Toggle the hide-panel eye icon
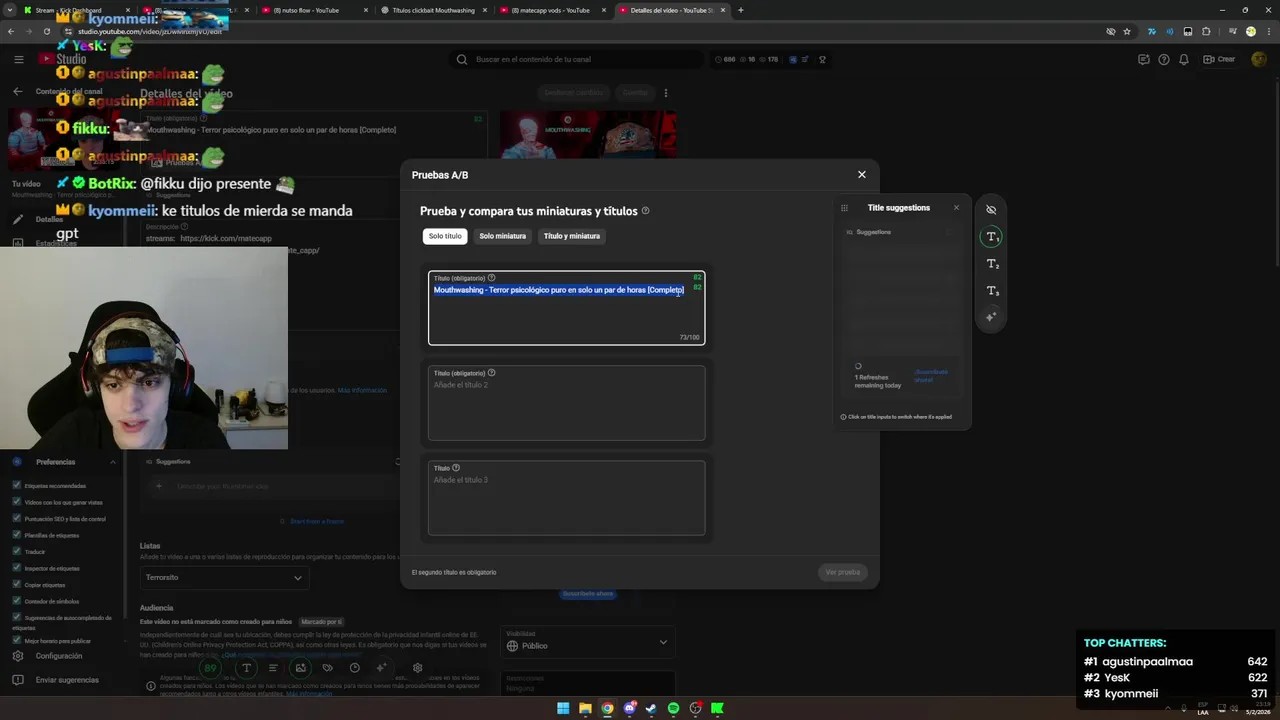Viewport: 1280px width, 720px height. pos(991,210)
